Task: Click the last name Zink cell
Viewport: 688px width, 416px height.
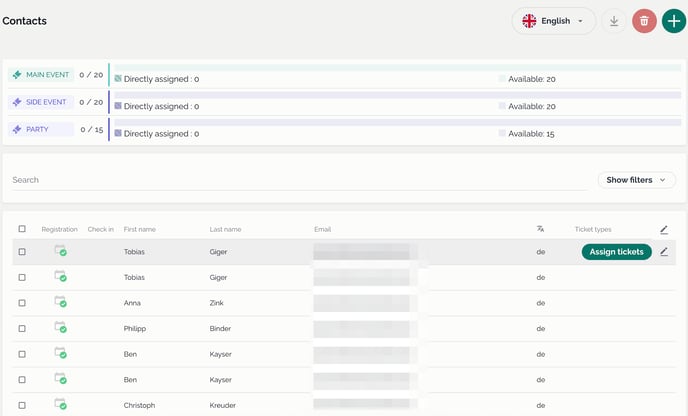Action: (x=216, y=303)
